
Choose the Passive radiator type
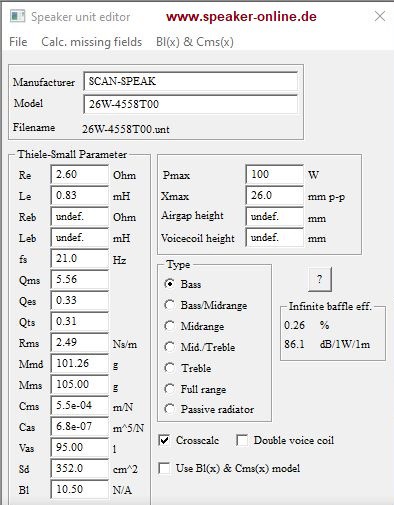click(x=170, y=409)
